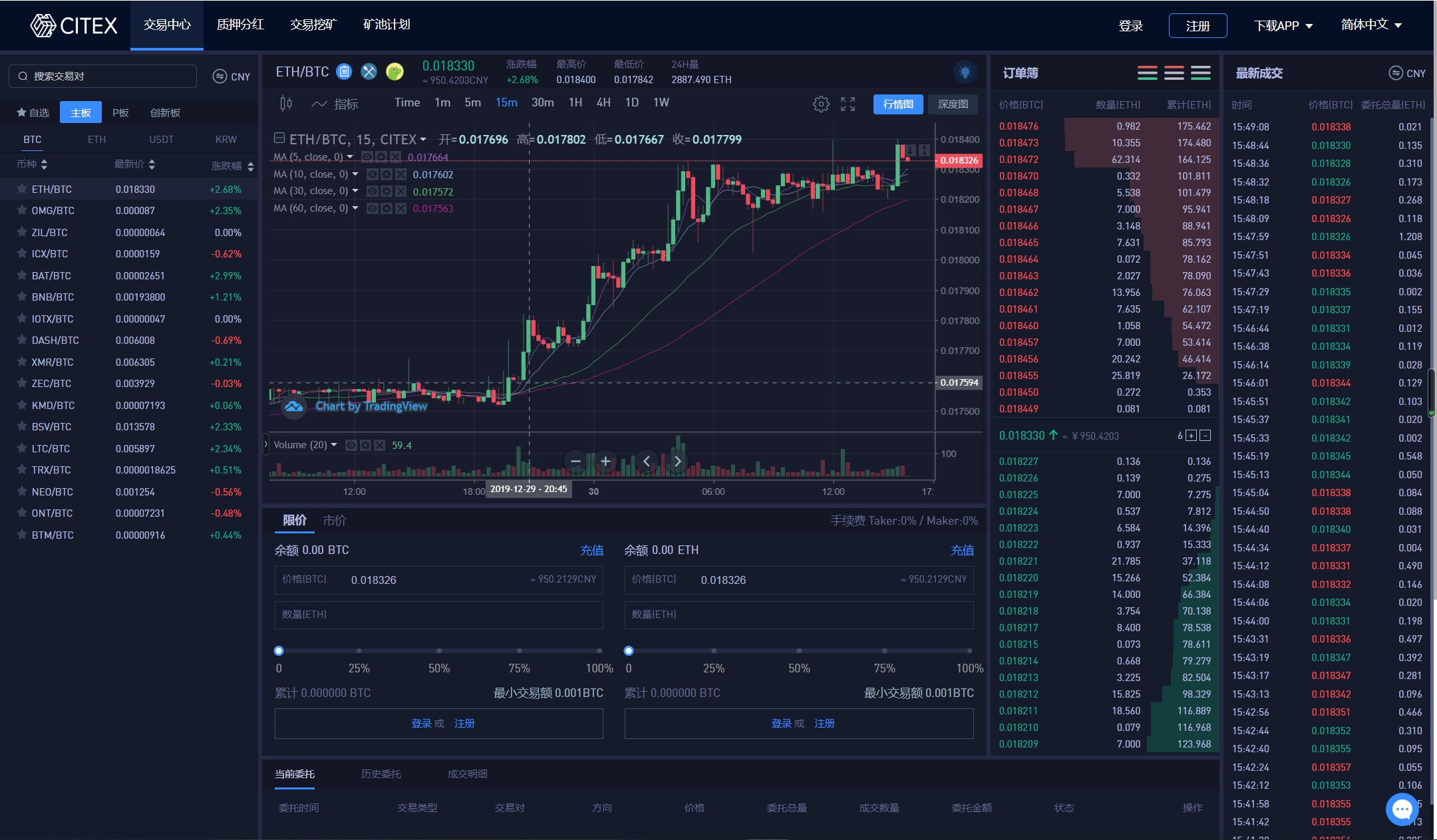The height and width of the screenshot is (840, 1437).
Task: Open 交易挖矿 navigation menu
Action: [x=313, y=25]
